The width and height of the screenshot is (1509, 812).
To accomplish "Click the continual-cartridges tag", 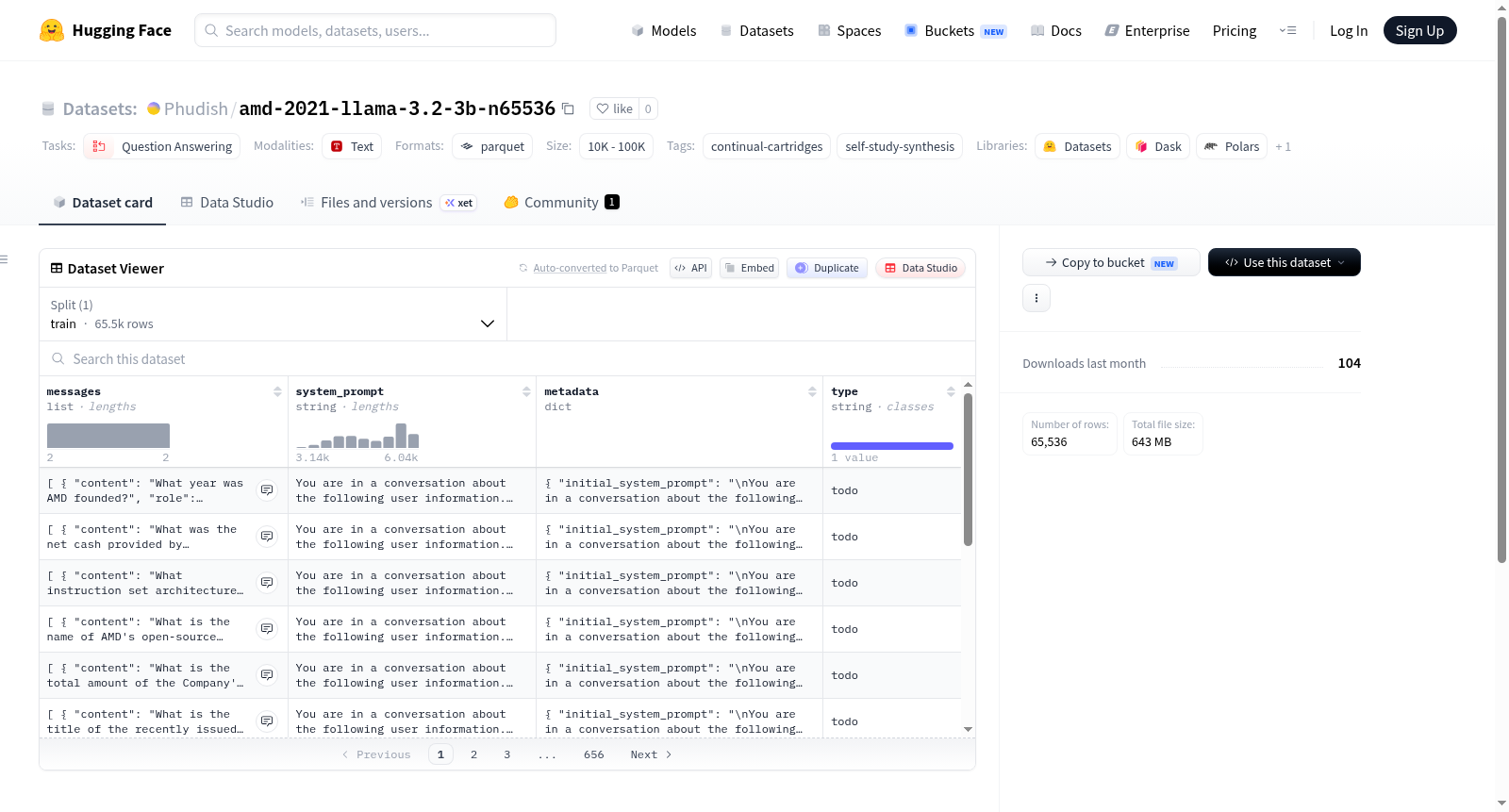I will point(767,146).
